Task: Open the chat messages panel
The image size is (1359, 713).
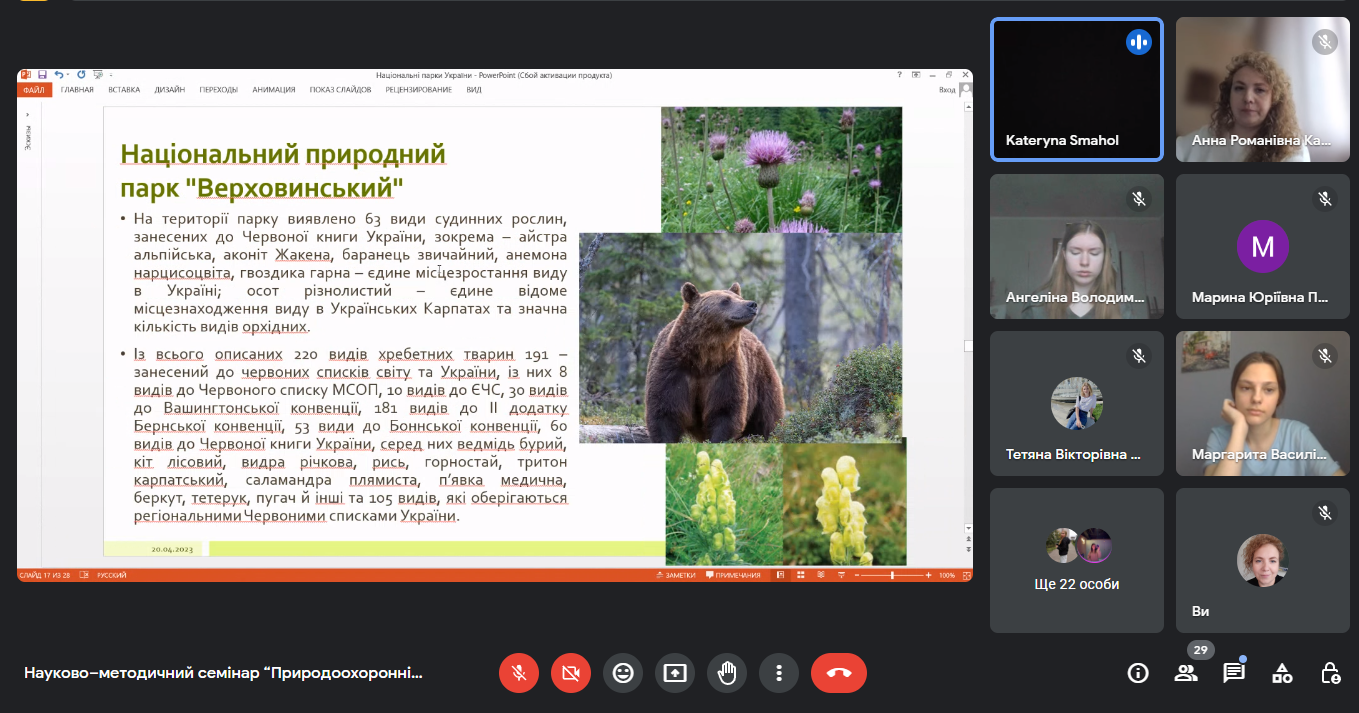Action: point(1234,673)
